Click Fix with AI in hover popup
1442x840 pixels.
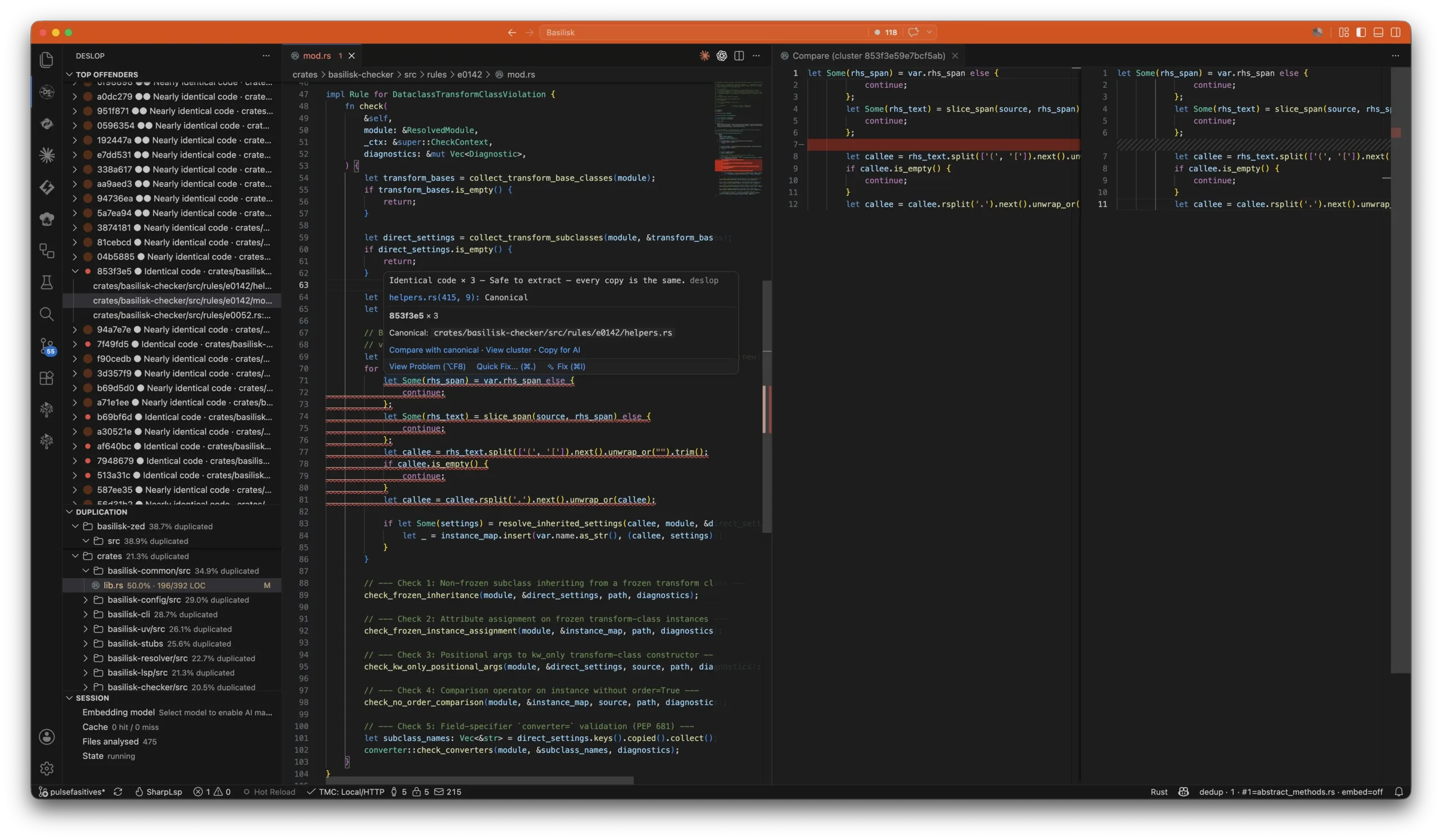click(566, 367)
